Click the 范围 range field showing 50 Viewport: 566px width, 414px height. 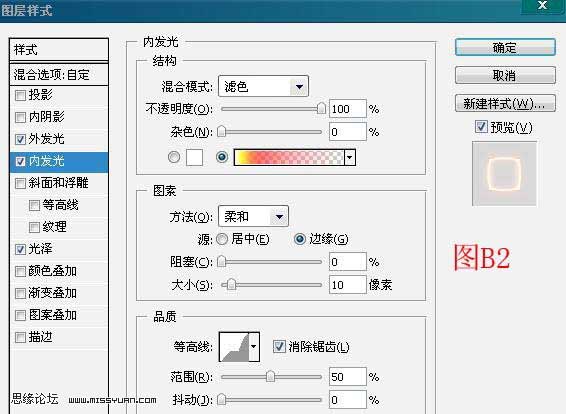[348, 377]
